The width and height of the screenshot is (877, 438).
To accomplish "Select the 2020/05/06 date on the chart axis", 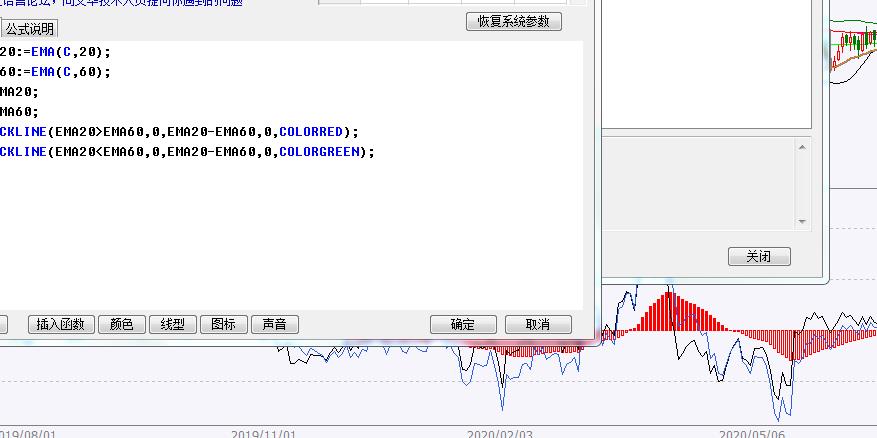I will pyautogui.click(x=753, y=434).
